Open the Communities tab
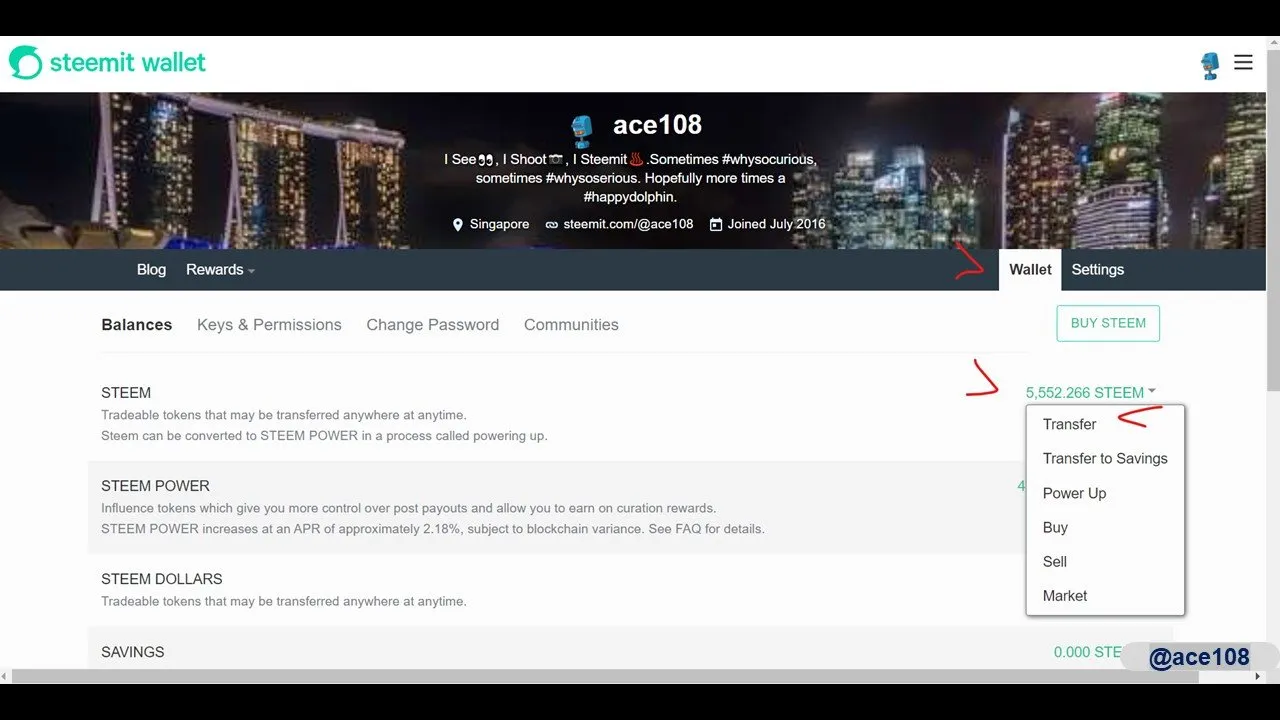Screen dimensions: 1280x720 571,325
